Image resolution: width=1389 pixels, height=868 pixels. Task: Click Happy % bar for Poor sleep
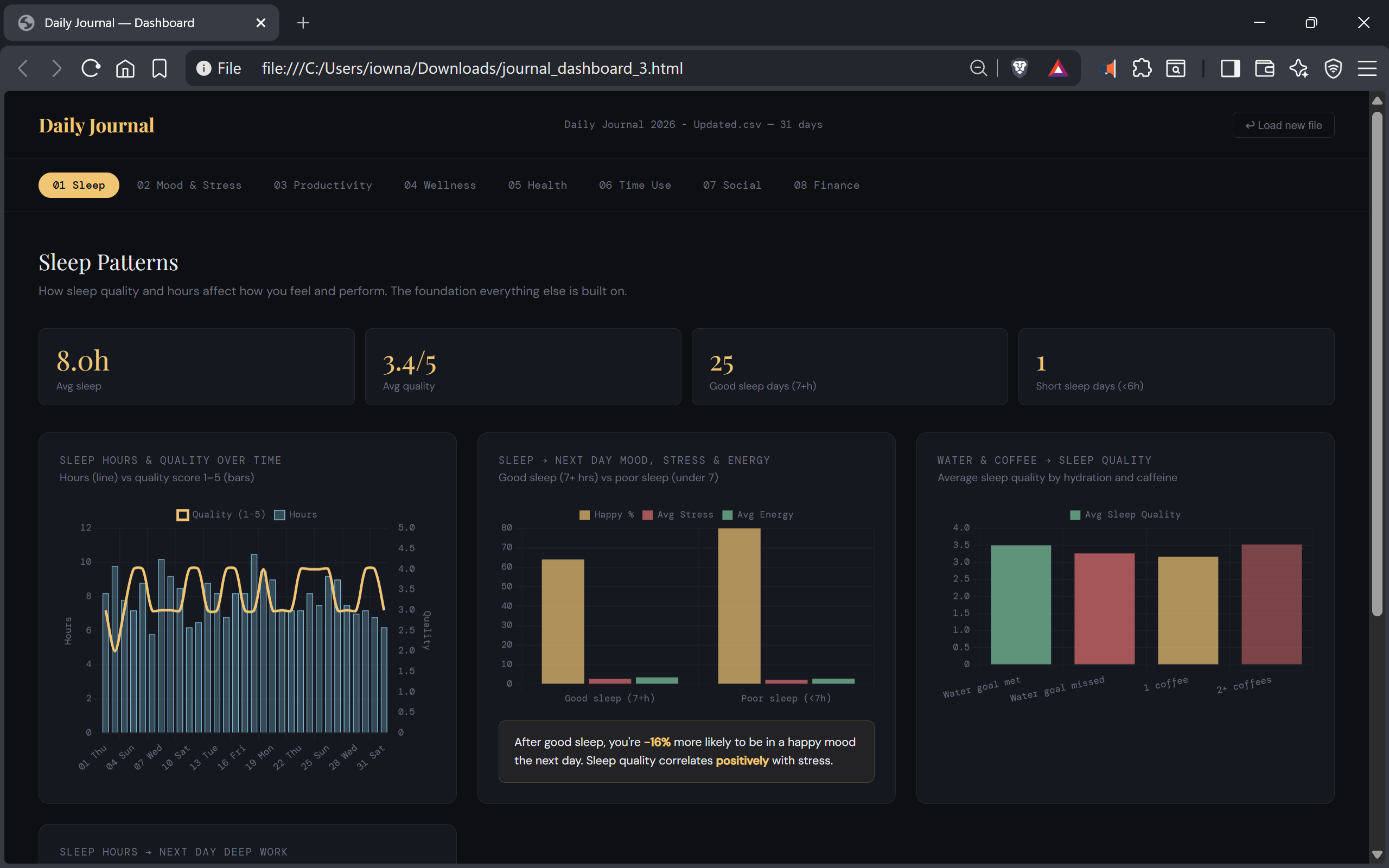[x=740, y=605]
